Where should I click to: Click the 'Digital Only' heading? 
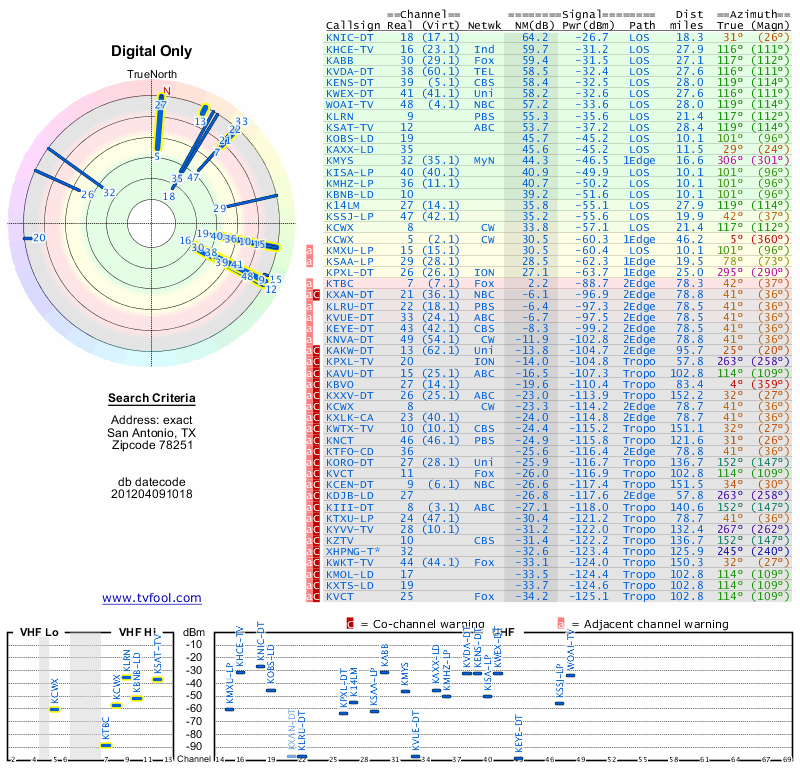152,51
